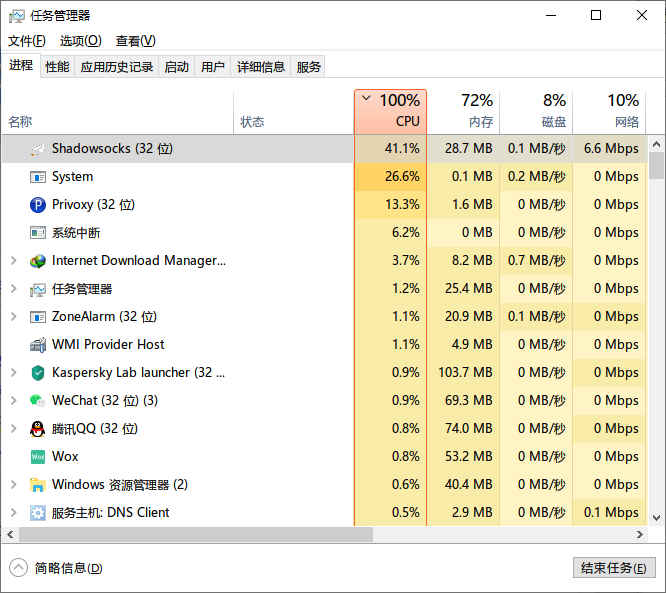Switch to the 启动 tab
666x593 pixels.
tap(177, 67)
